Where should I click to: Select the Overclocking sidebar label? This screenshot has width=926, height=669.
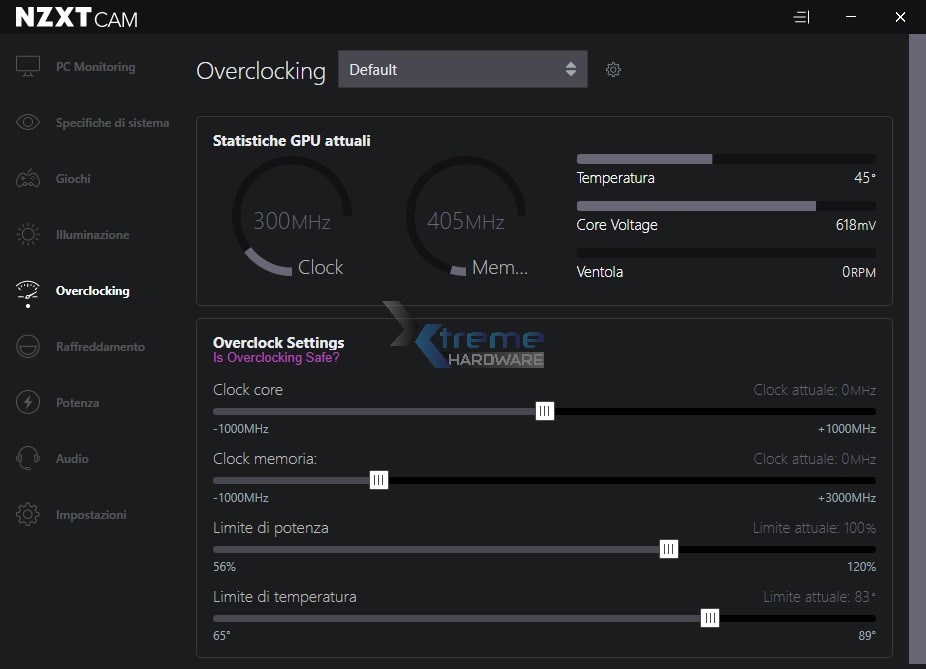pos(93,291)
